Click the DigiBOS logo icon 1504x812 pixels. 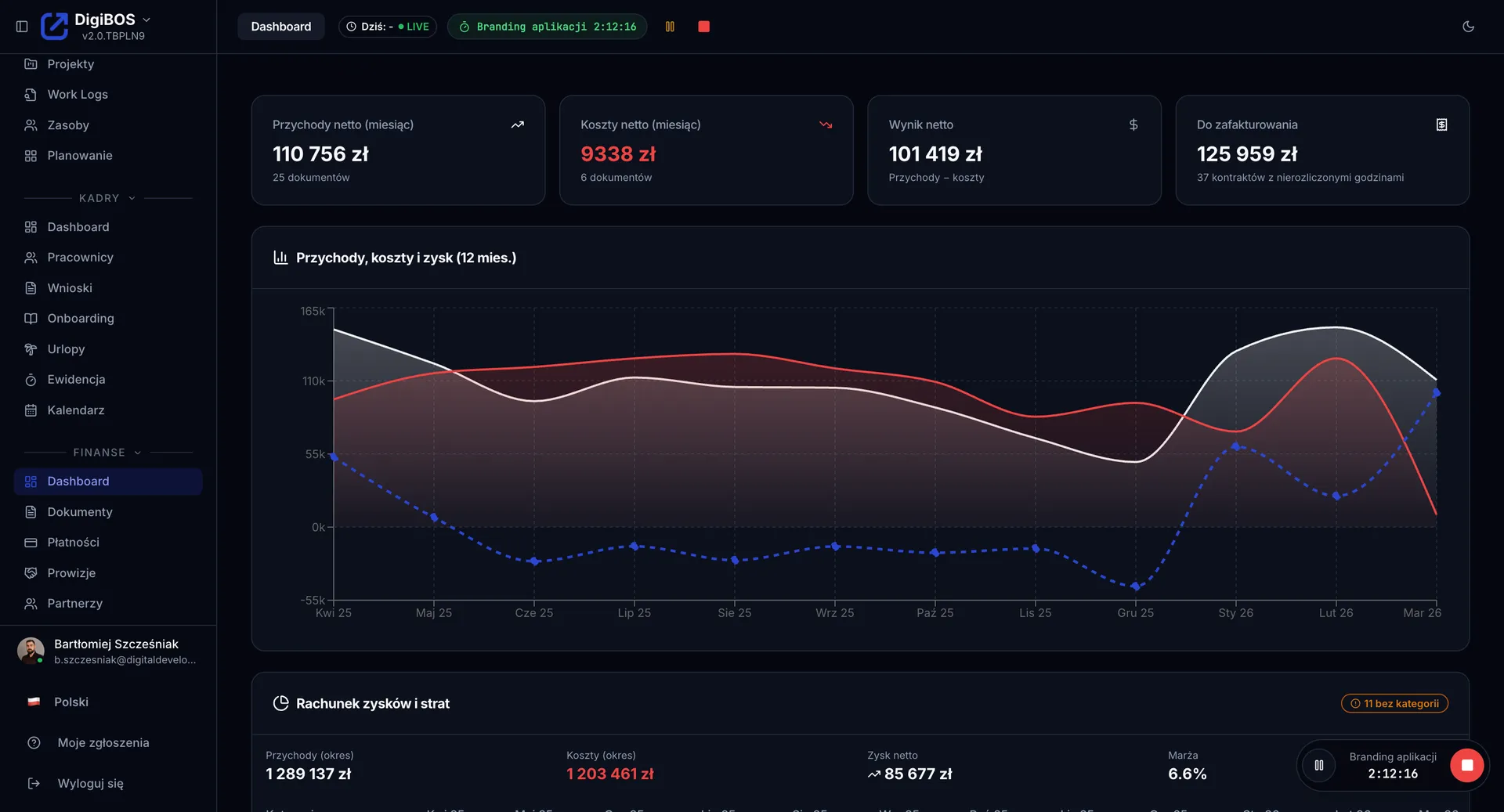[54, 27]
